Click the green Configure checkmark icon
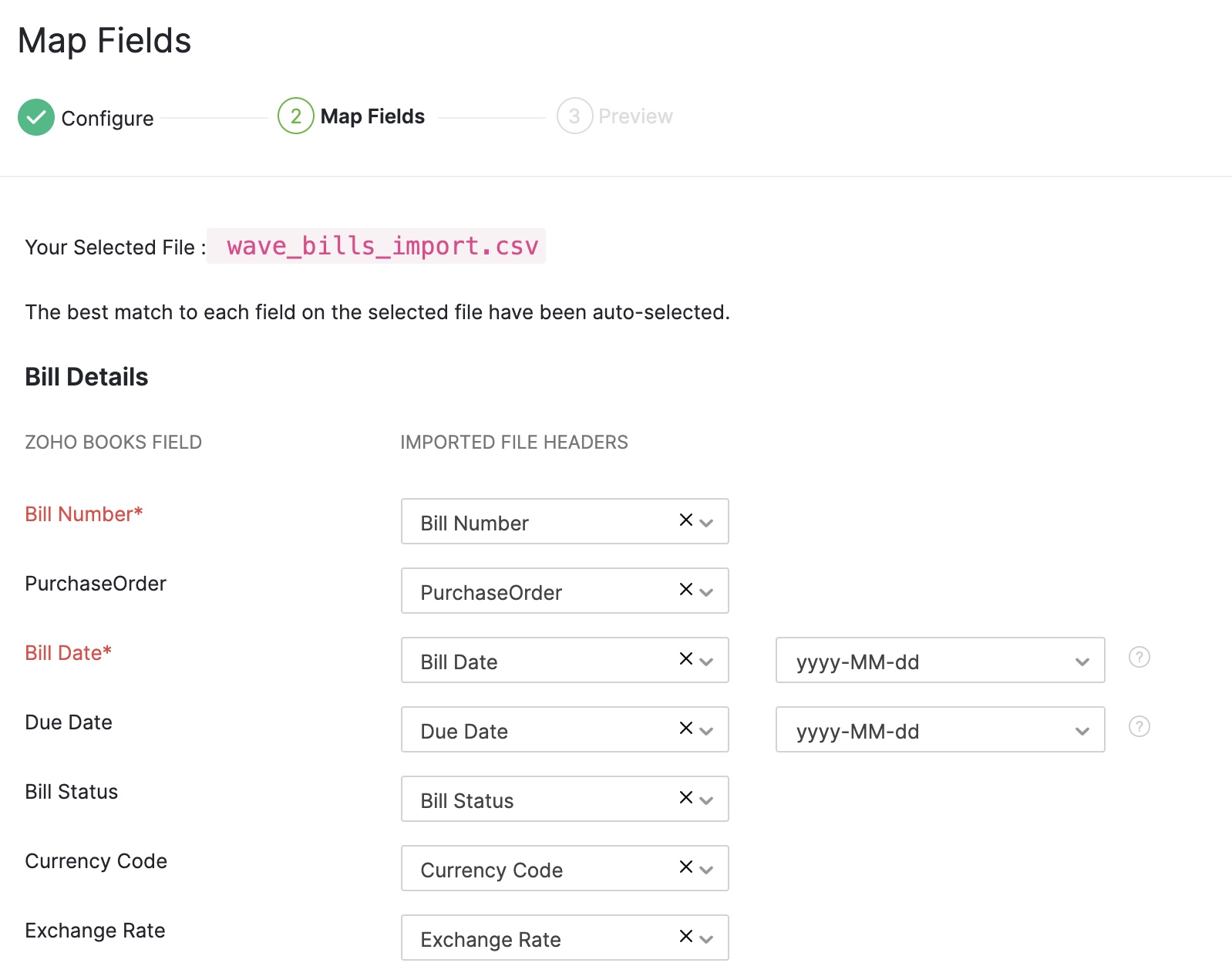This screenshot has height=973, width=1232. coord(36,117)
